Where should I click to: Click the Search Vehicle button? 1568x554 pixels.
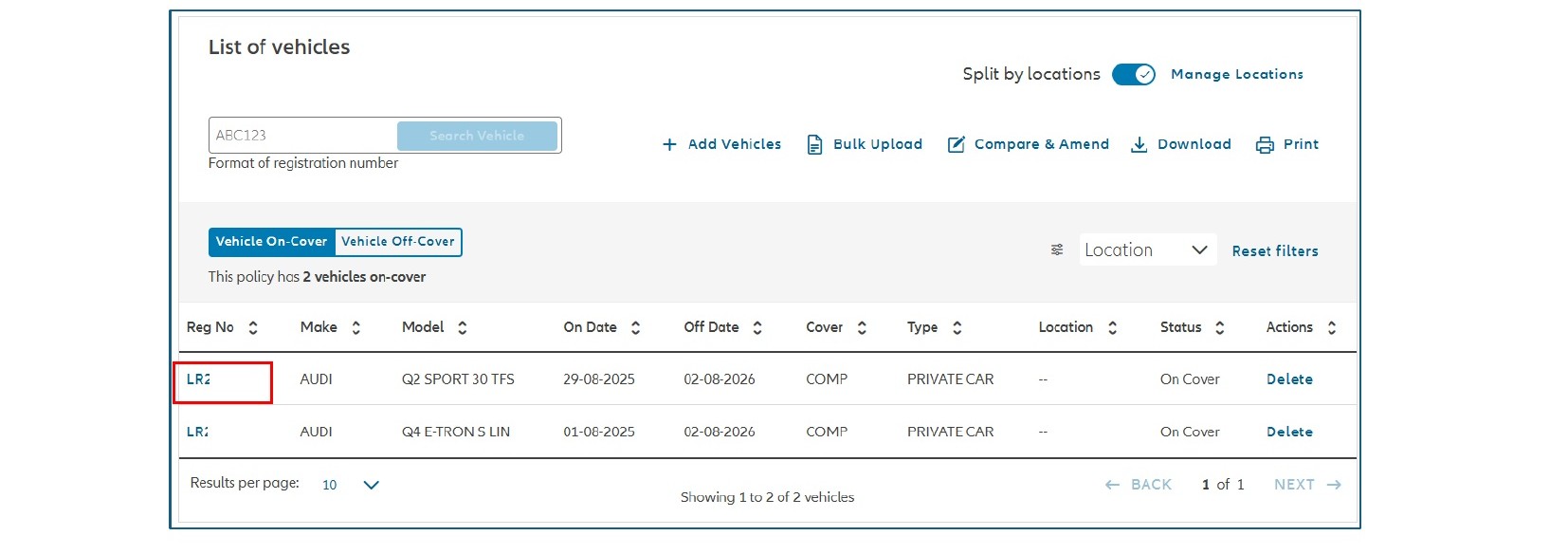tap(477, 136)
